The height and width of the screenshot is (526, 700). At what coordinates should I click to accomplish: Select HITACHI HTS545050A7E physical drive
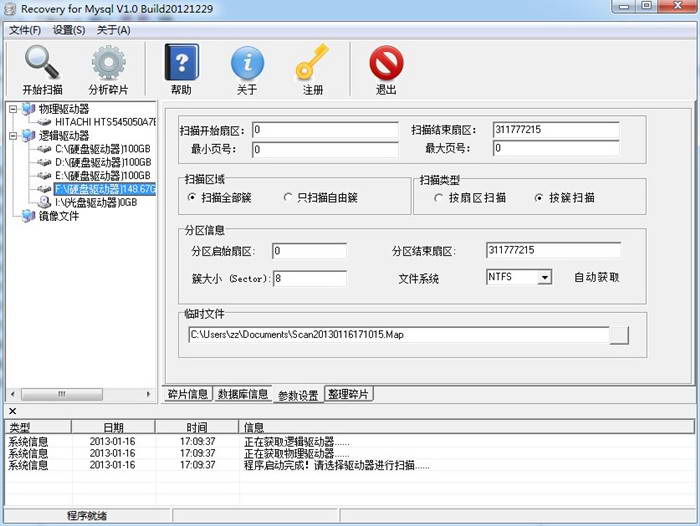pyautogui.click(x=105, y=122)
